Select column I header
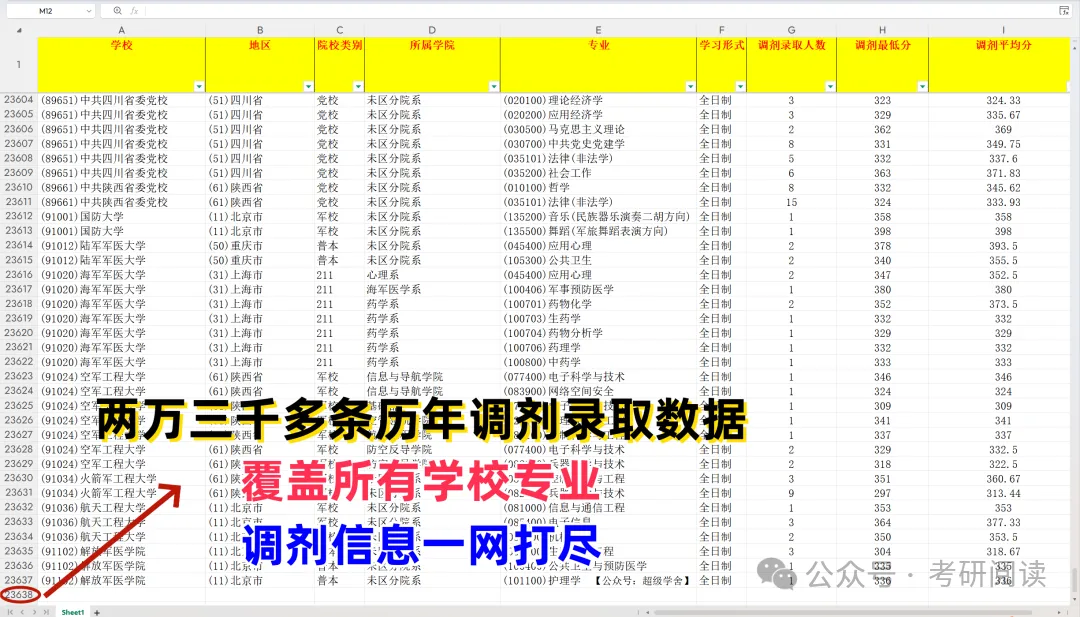 click(x=1003, y=30)
